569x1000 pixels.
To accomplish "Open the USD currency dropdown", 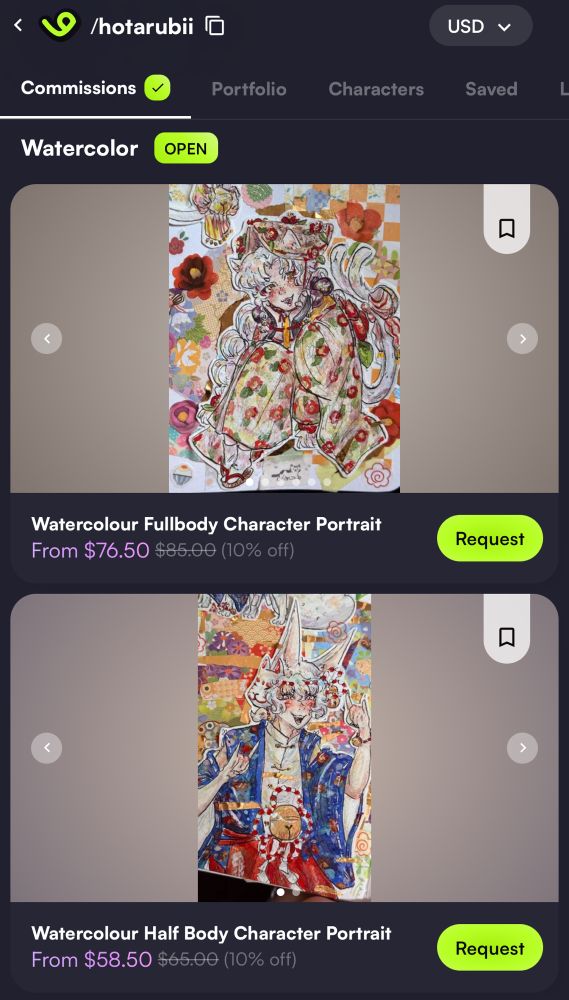I will 480,26.
